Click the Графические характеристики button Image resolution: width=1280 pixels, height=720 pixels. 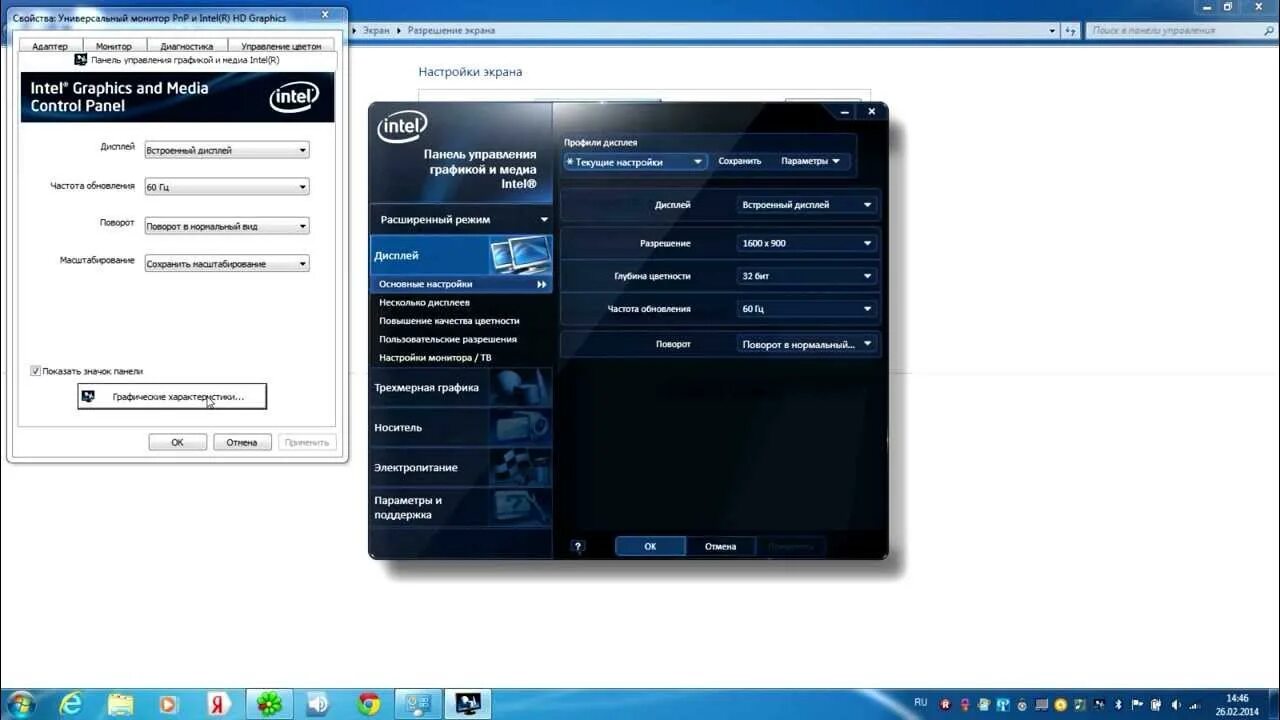click(x=172, y=397)
